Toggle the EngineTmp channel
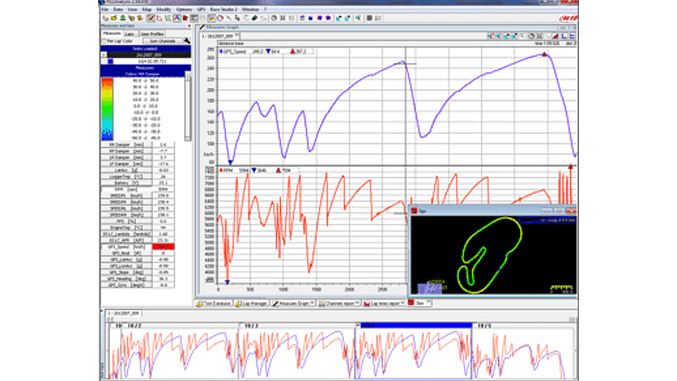 click(x=126, y=227)
